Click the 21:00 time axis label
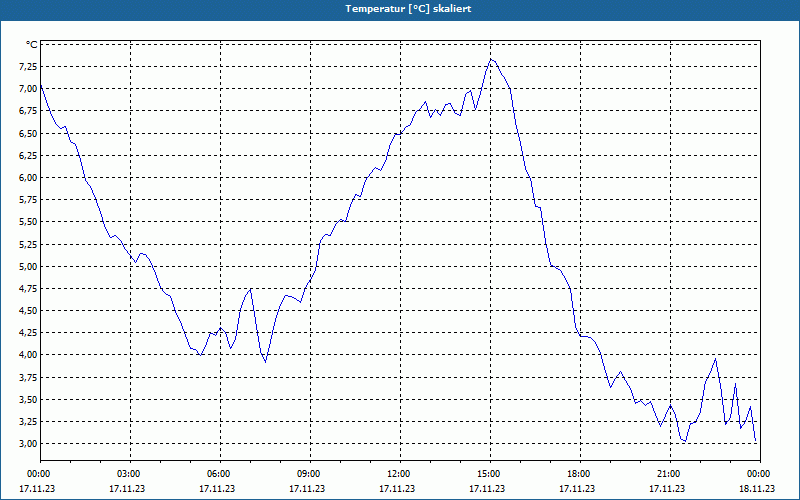Screen dimensions: 800x500 click(670, 474)
